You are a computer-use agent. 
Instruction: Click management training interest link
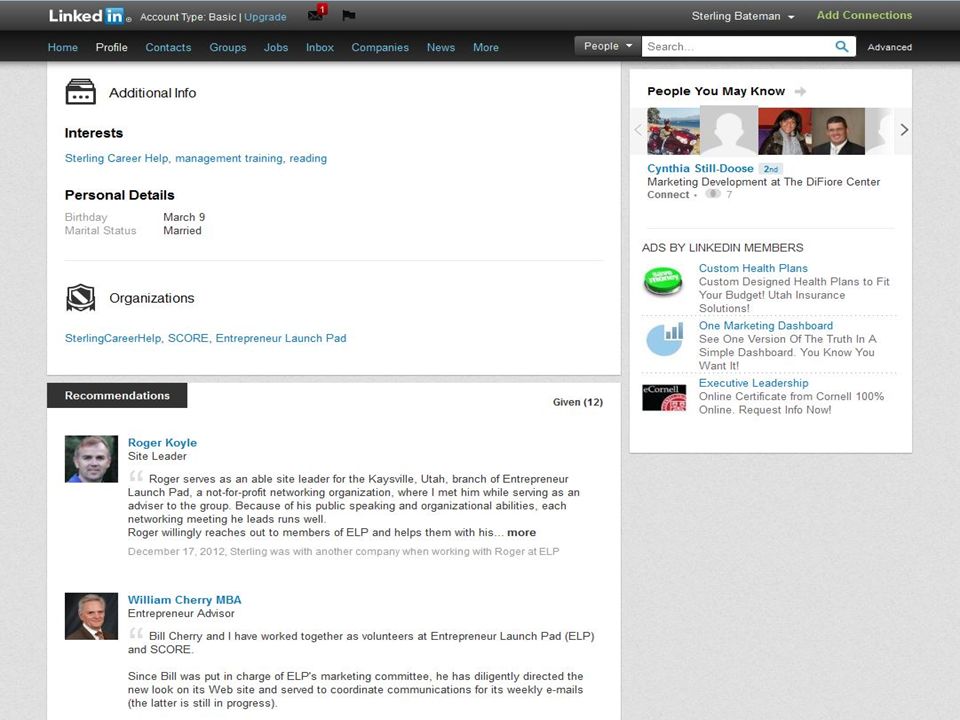(229, 158)
